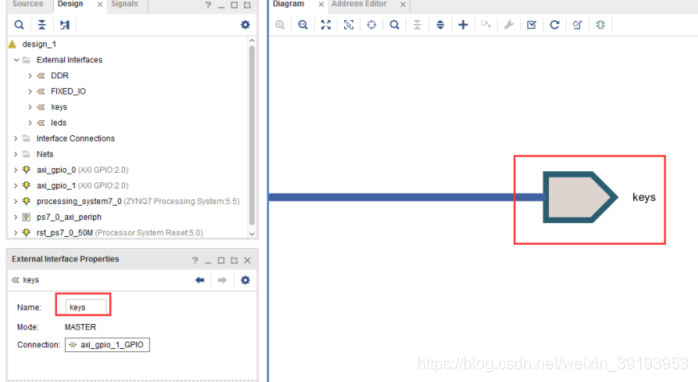Validate the design with checkmark icon

tap(532, 25)
